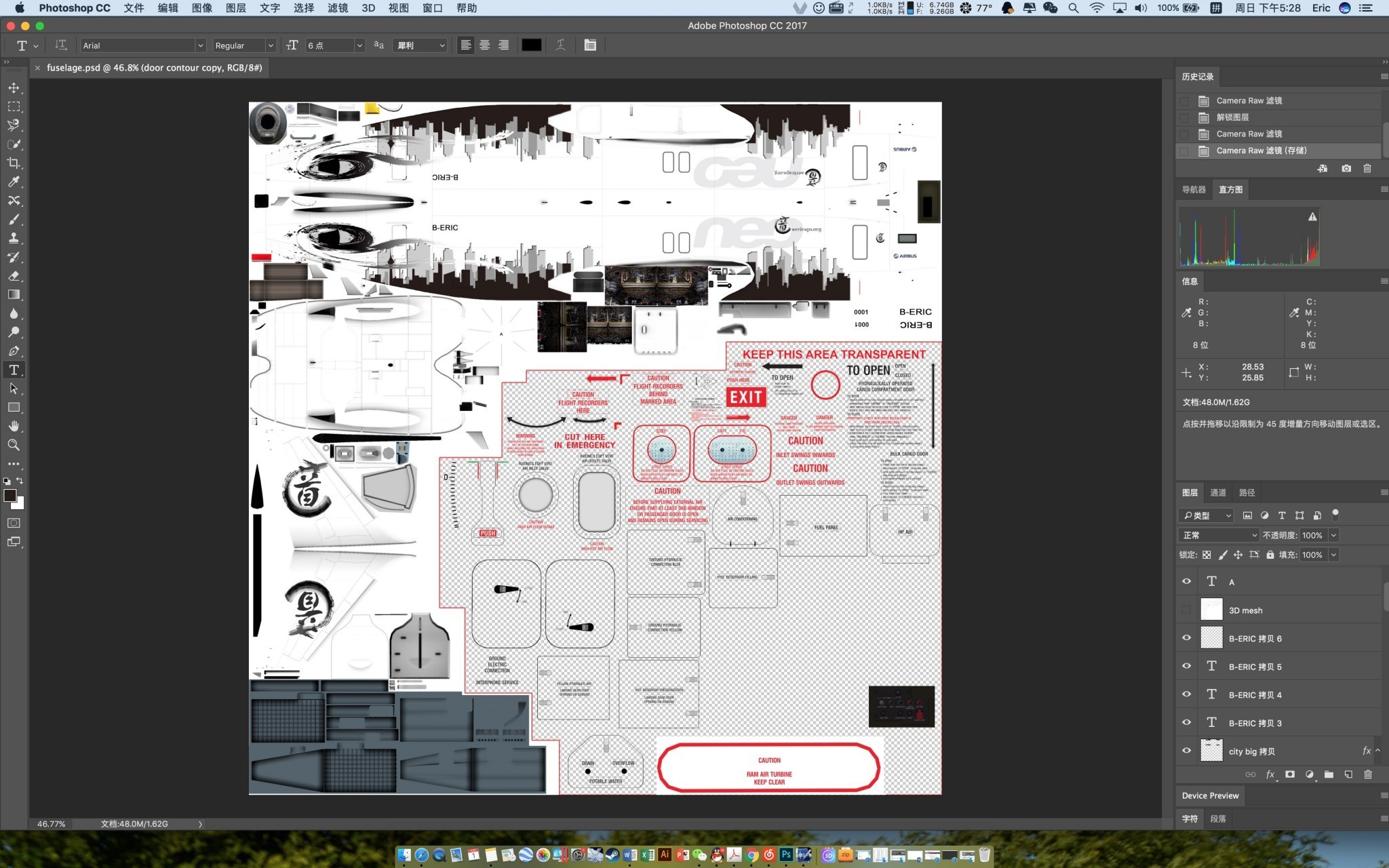
Task: Add layer mask in Layers panel
Action: [1290, 774]
